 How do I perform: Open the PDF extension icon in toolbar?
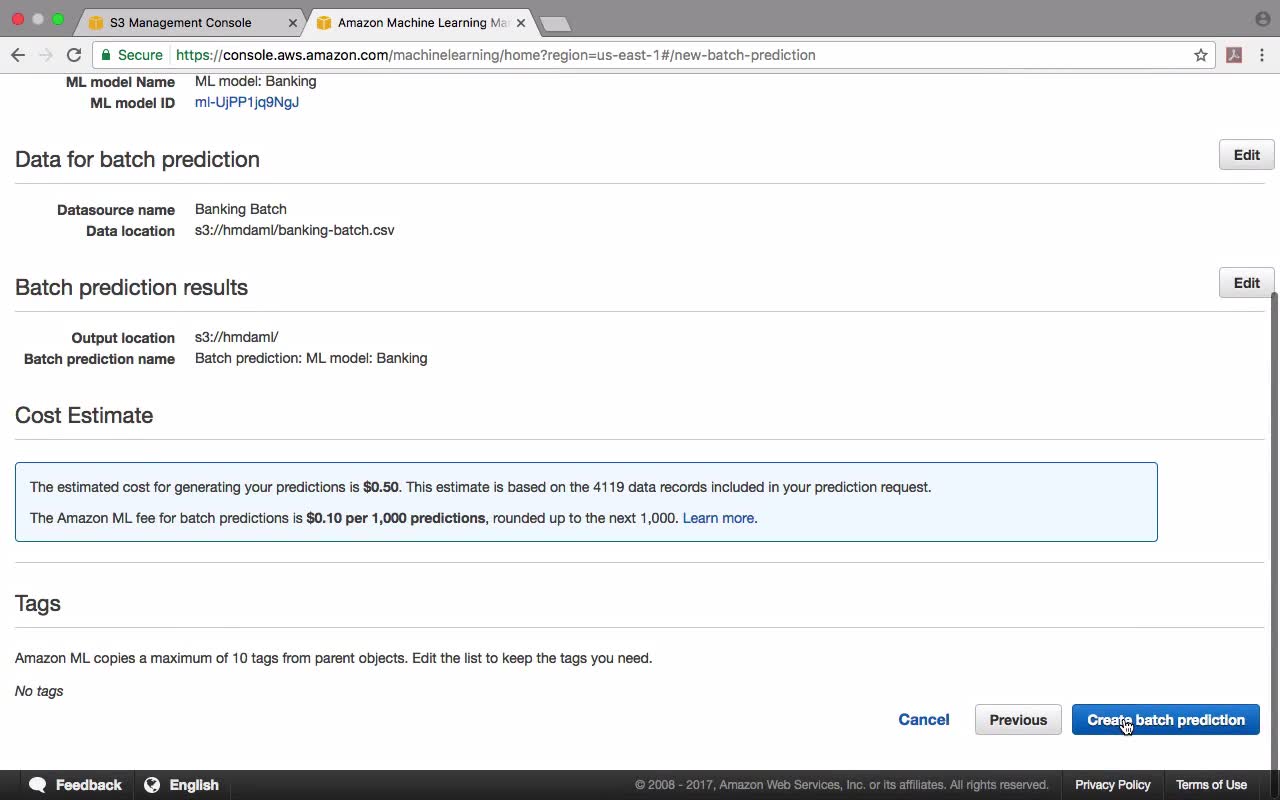pyautogui.click(x=1234, y=55)
